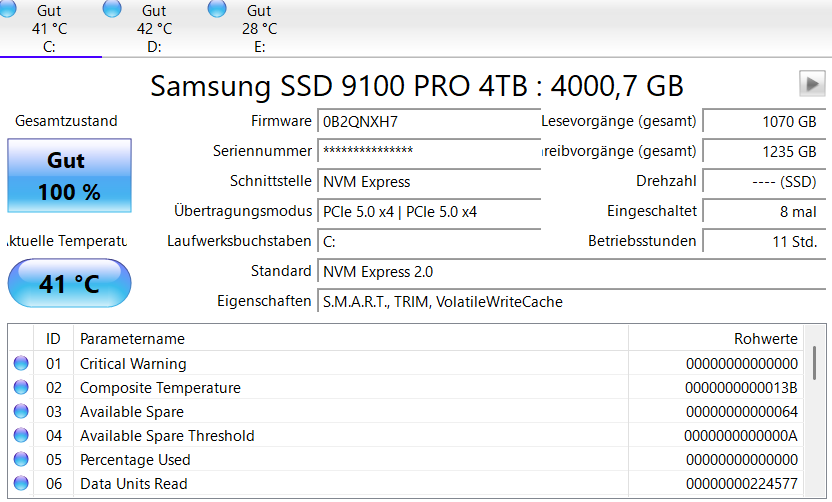Click status orb of Available Spare Threshold row

coord(21,435)
